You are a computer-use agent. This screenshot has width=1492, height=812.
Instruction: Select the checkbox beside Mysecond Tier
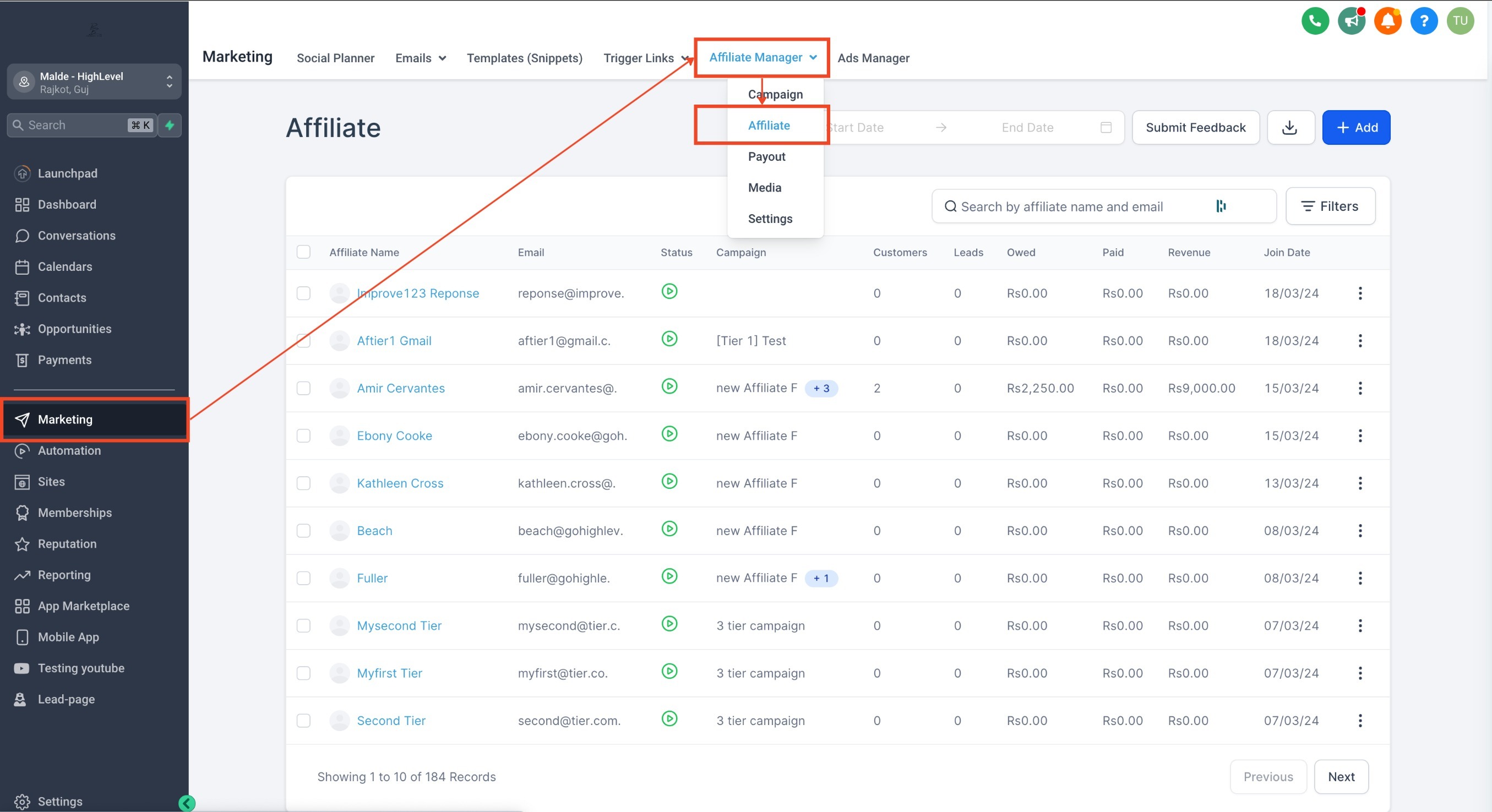point(303,625)
